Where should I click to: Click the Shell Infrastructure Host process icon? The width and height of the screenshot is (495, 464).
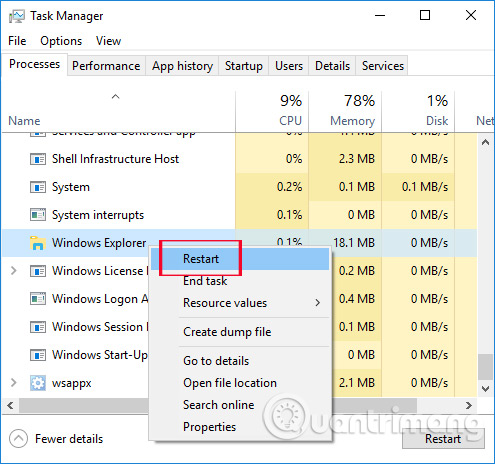[38, 159]
